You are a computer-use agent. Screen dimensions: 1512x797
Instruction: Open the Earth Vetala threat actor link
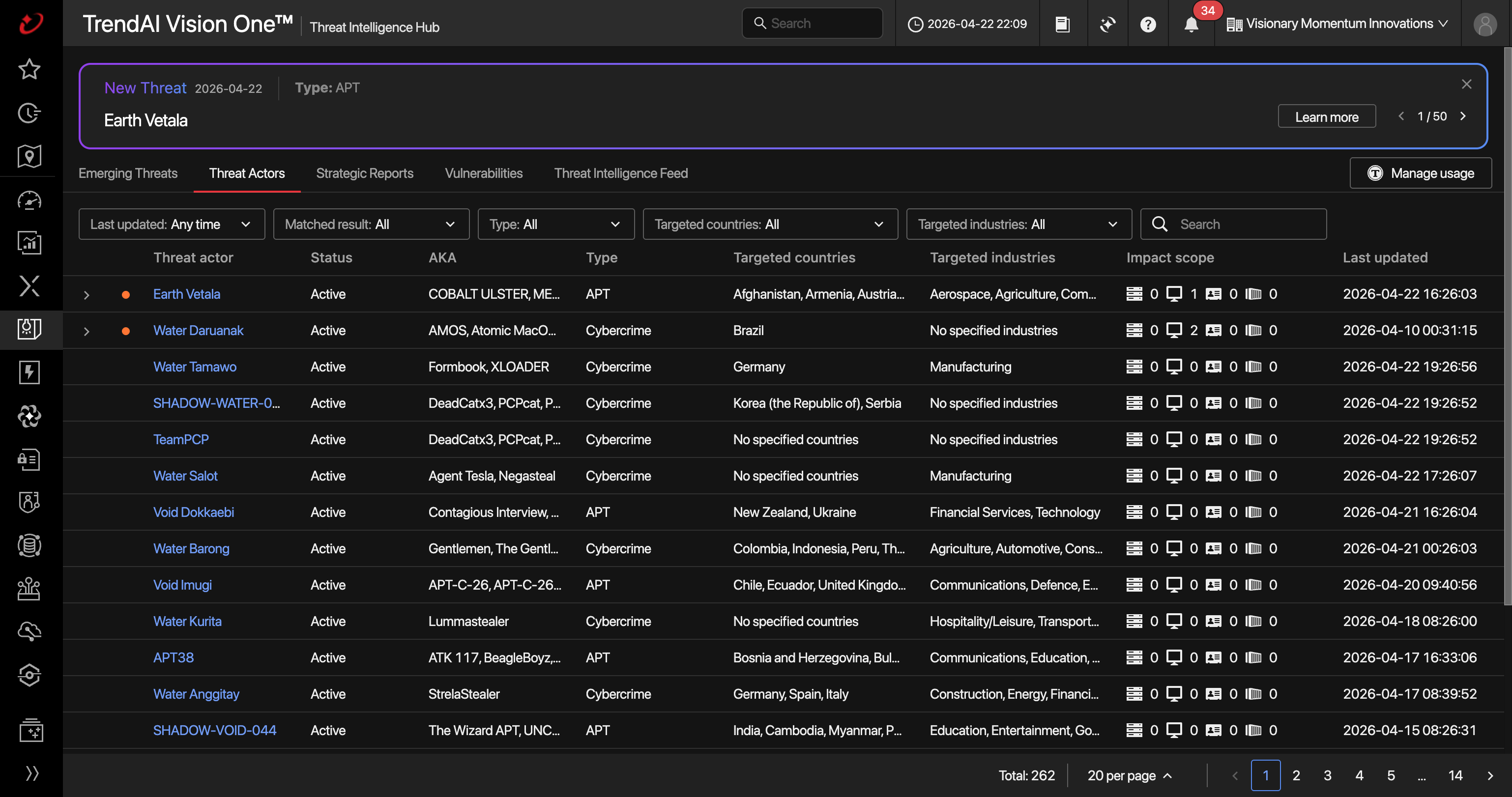coord(187,294)
